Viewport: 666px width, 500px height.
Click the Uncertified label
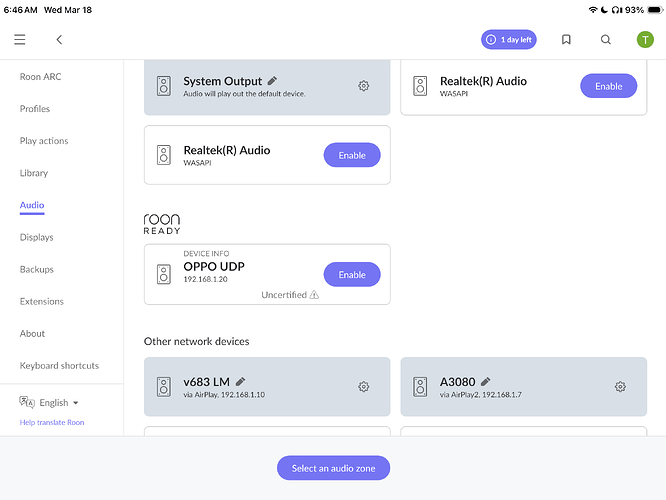(284, 294)
